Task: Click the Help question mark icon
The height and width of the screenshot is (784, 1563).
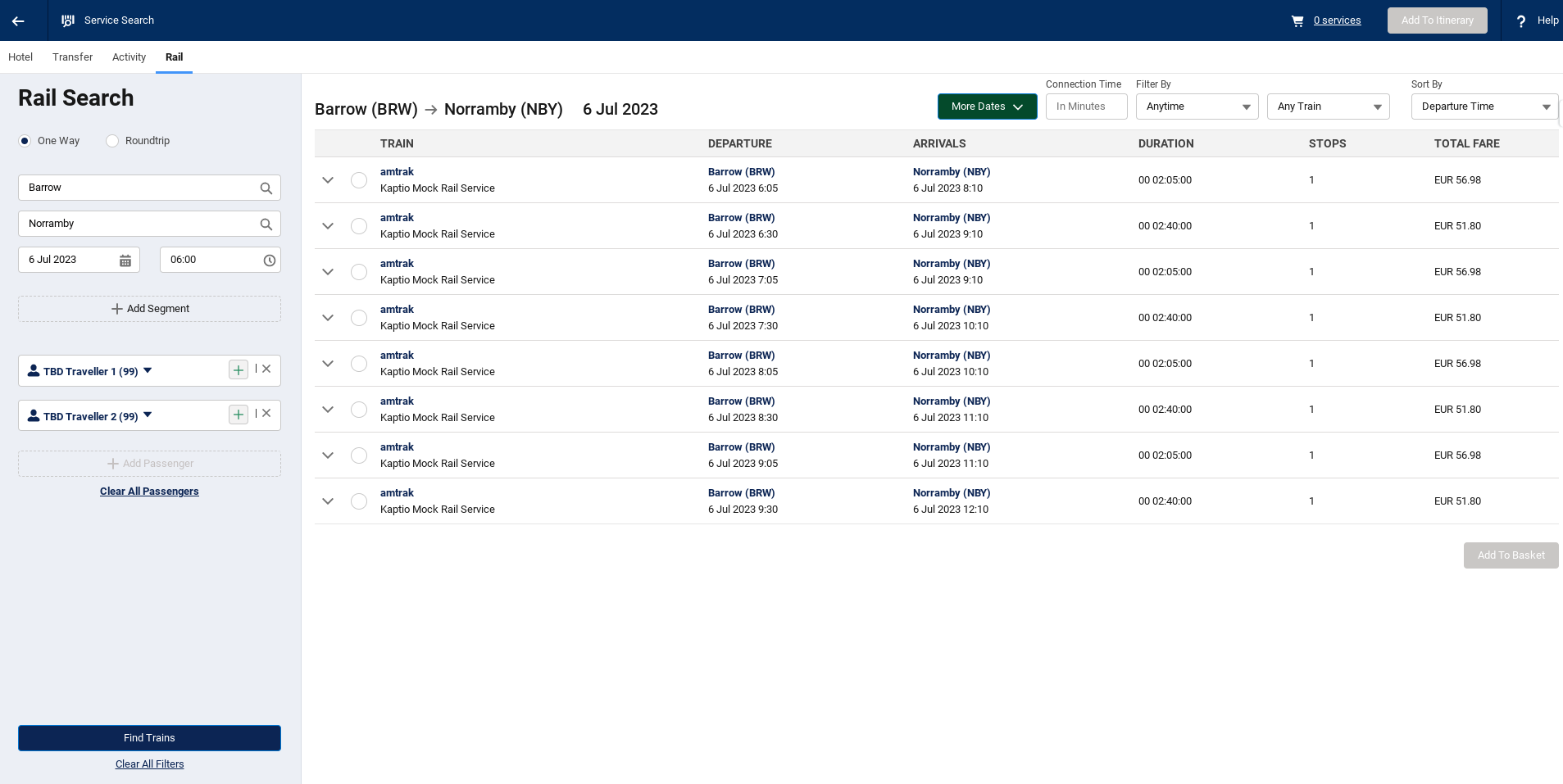Action: tap(1520, 21)
